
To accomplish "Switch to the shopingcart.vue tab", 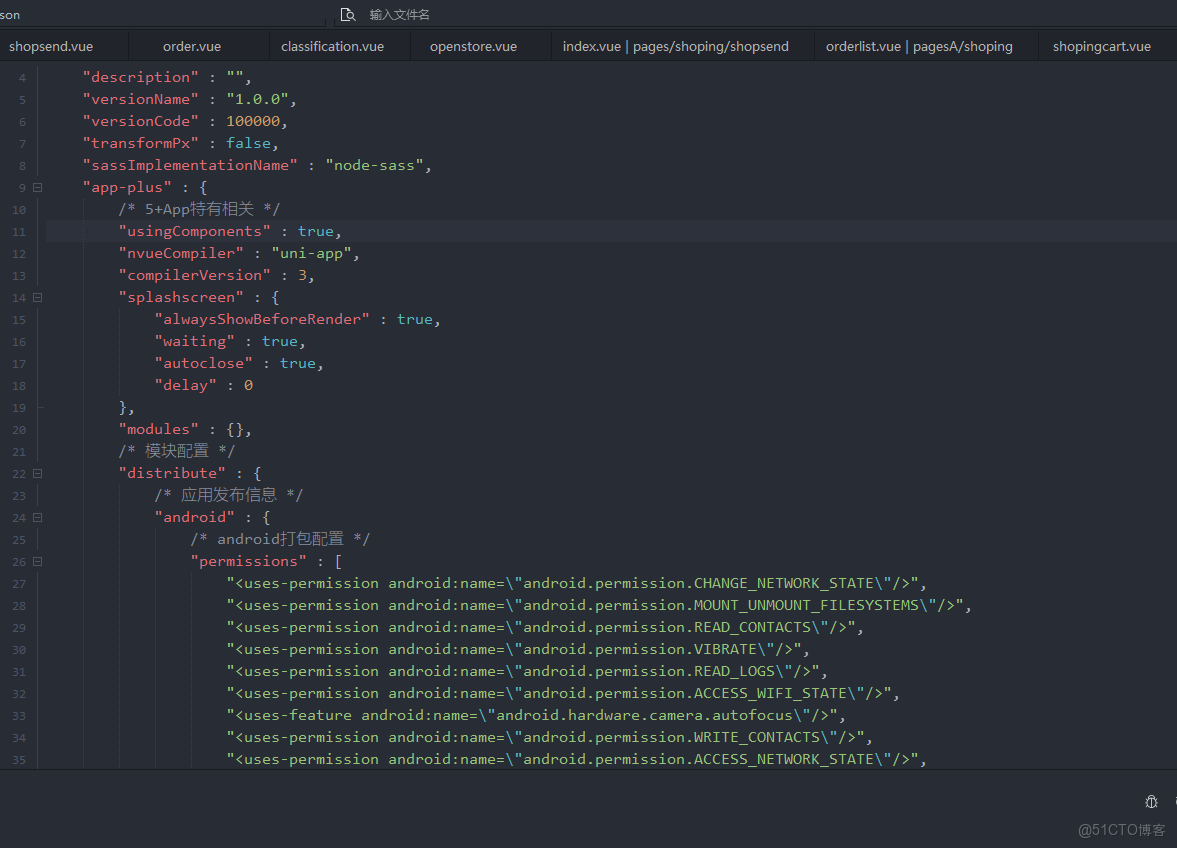I will (1101, 46).
